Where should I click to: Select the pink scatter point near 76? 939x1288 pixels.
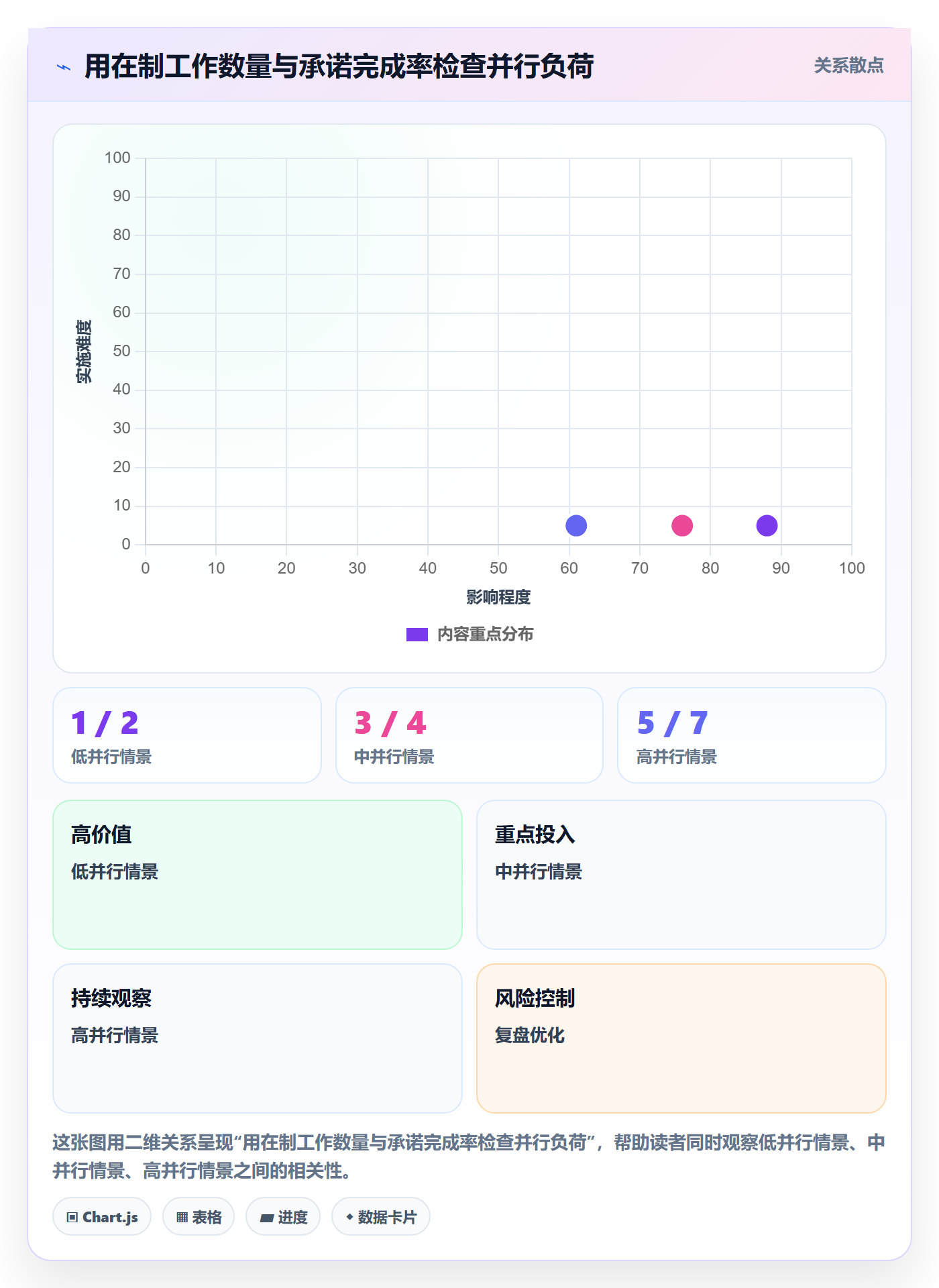click(682, 525)
